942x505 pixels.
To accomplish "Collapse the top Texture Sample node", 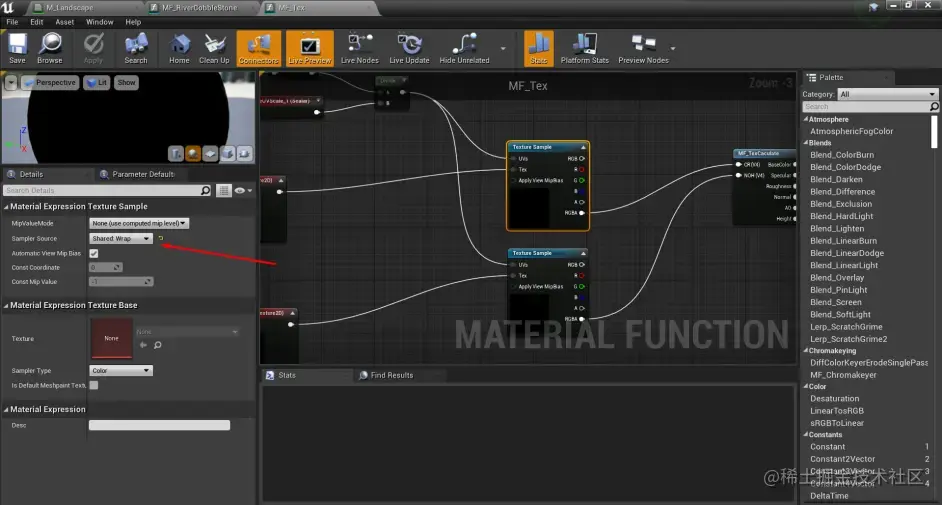I will coord(583,147).
